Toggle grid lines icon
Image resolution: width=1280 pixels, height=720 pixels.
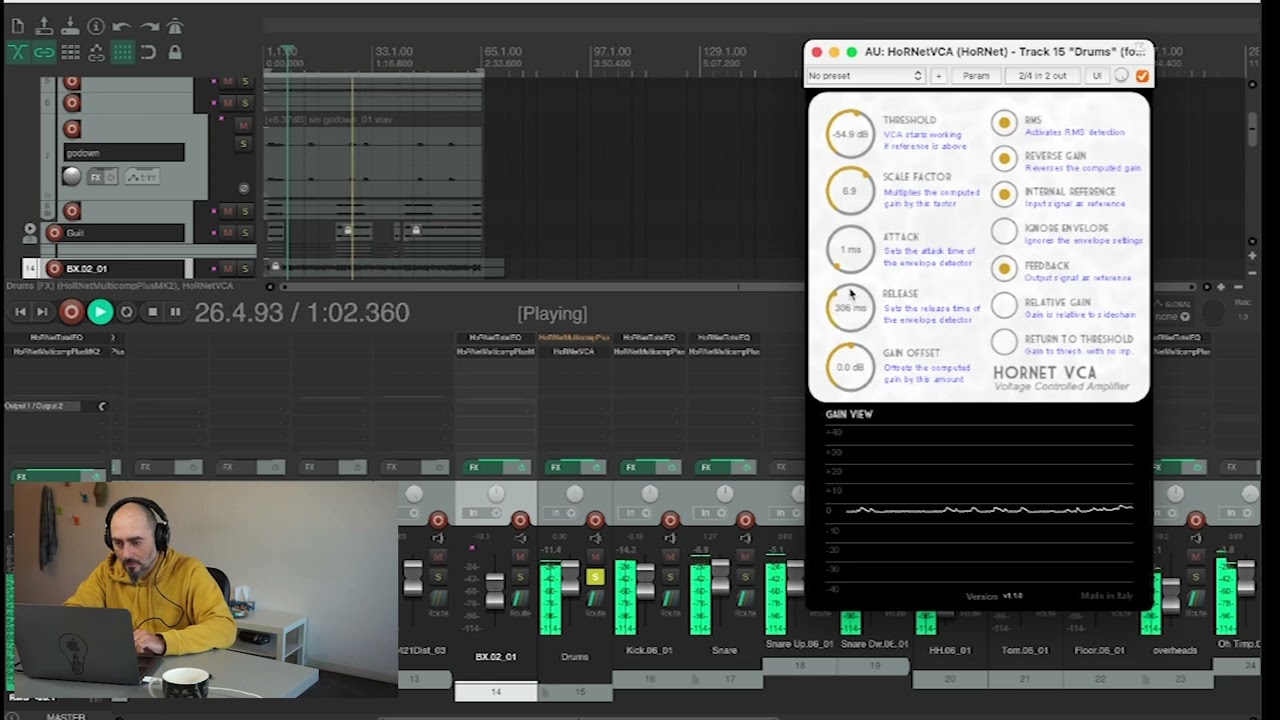(122, 52)
